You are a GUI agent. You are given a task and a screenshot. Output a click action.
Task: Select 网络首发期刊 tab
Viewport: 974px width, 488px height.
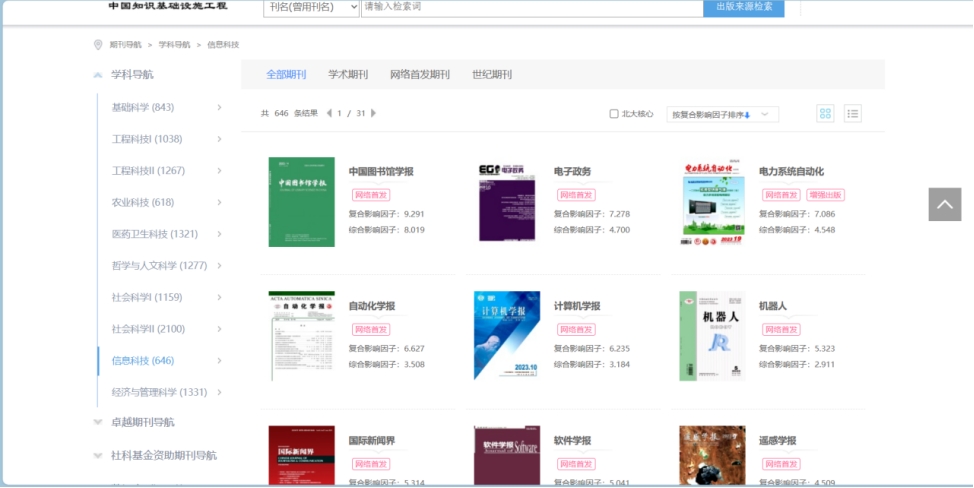click(x=420, y=75)
